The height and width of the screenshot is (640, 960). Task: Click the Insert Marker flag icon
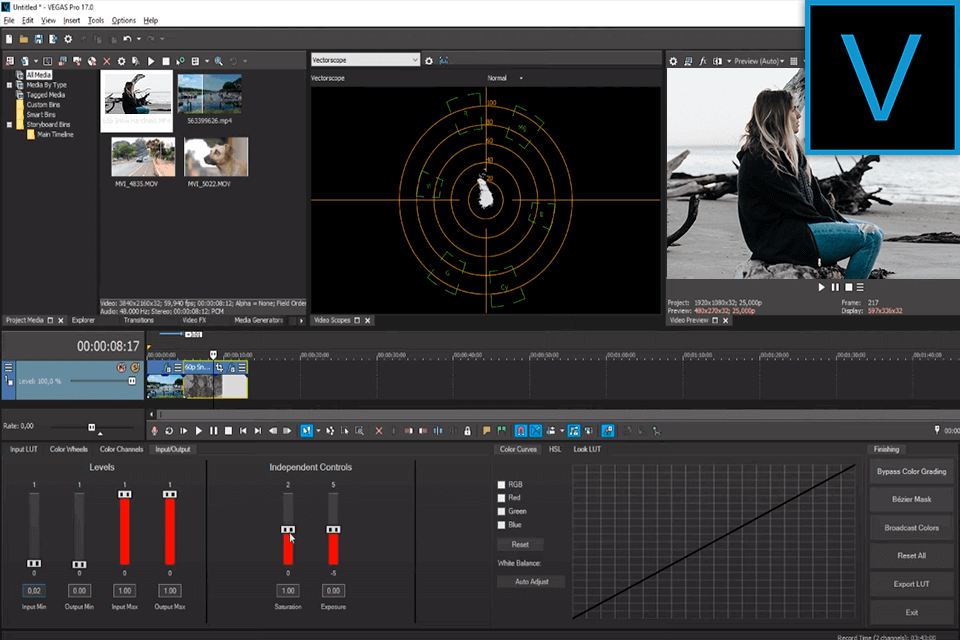(487, 431)
